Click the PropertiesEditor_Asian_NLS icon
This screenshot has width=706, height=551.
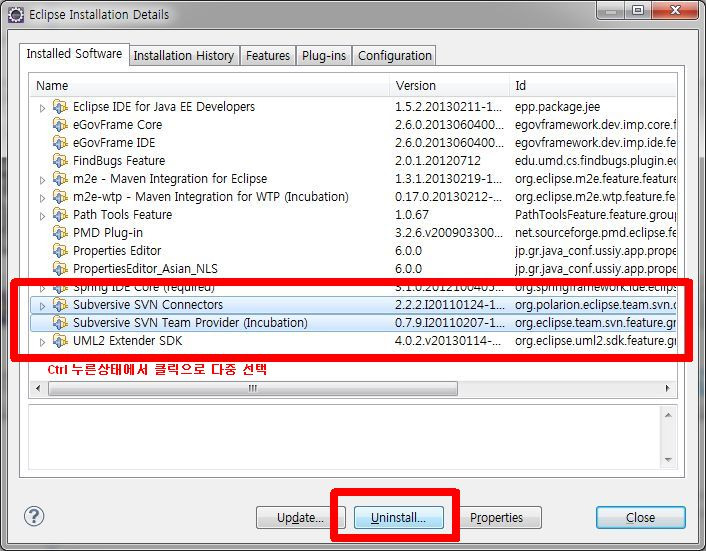coord(60,269)
